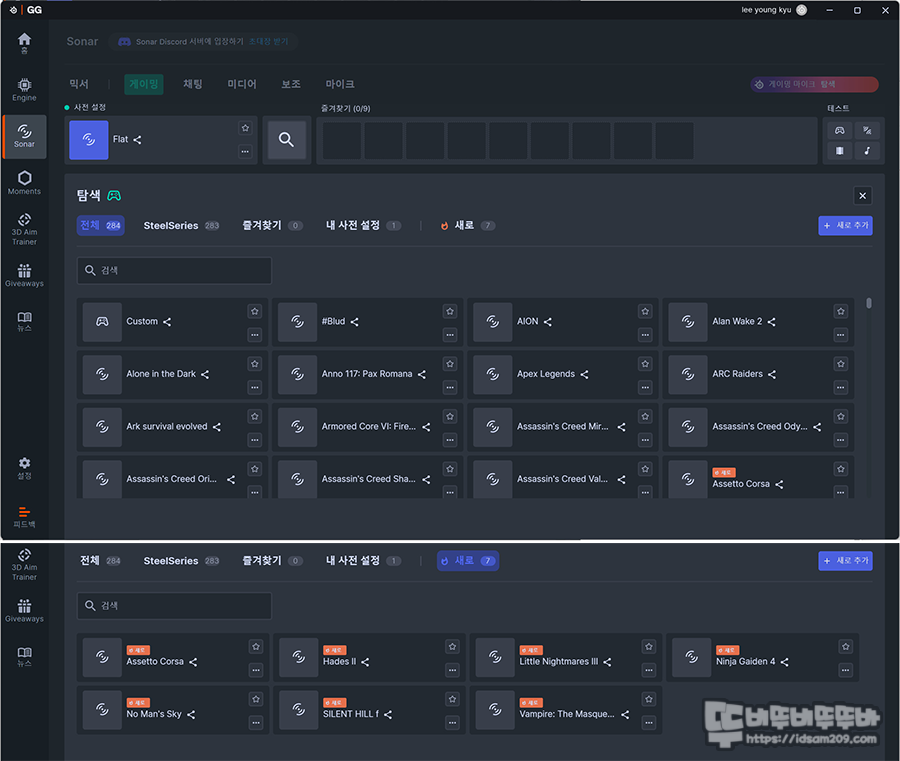Favorite the #Blud preset star
Viewport: 900px width, 761px height.
pos(450,311)
